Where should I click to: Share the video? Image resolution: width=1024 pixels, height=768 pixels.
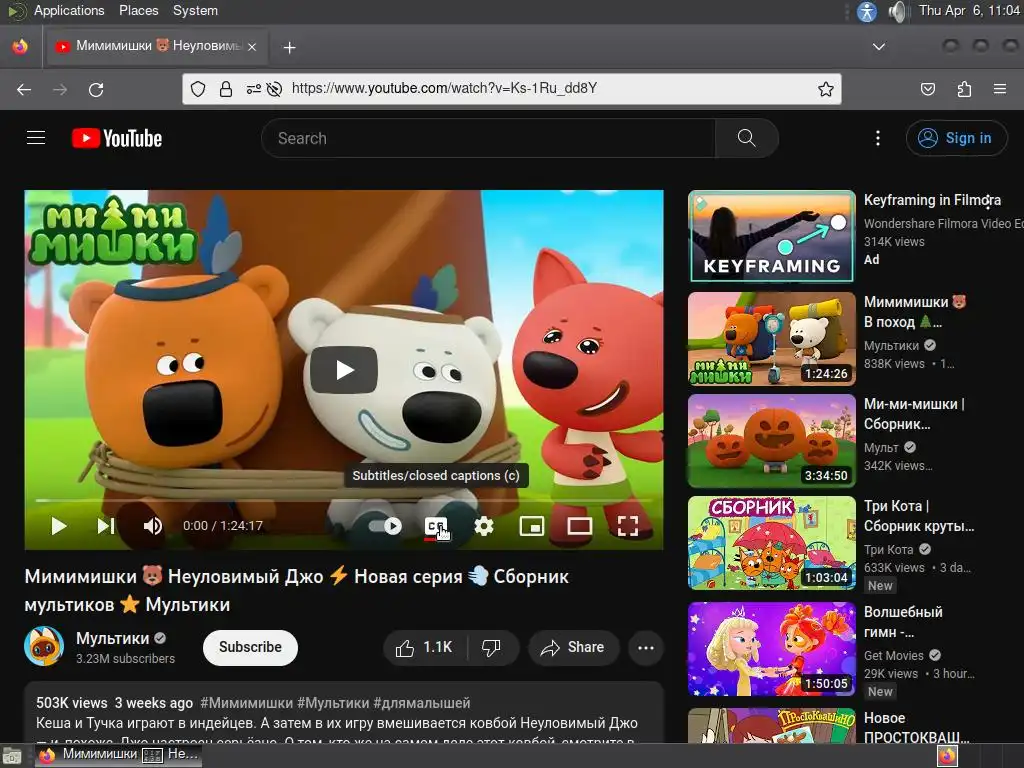point(573,647)
